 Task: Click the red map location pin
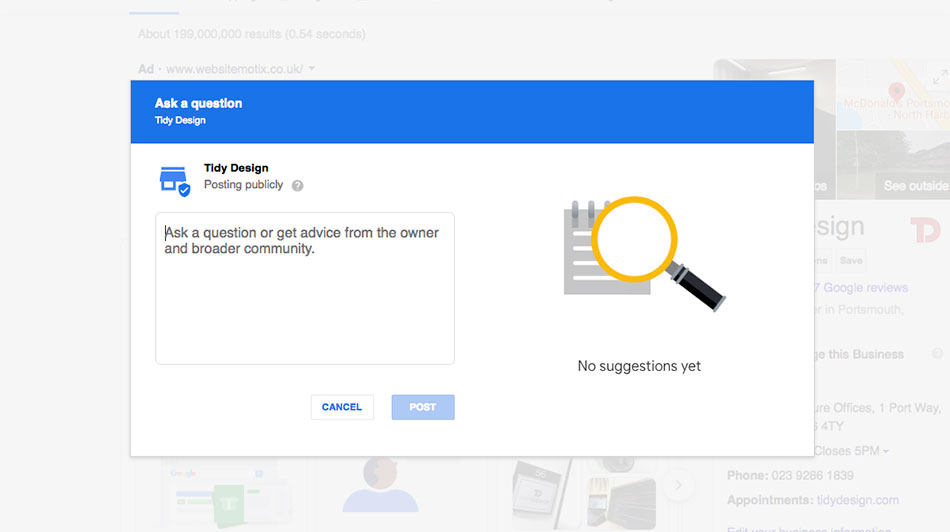tap(897, 92)
